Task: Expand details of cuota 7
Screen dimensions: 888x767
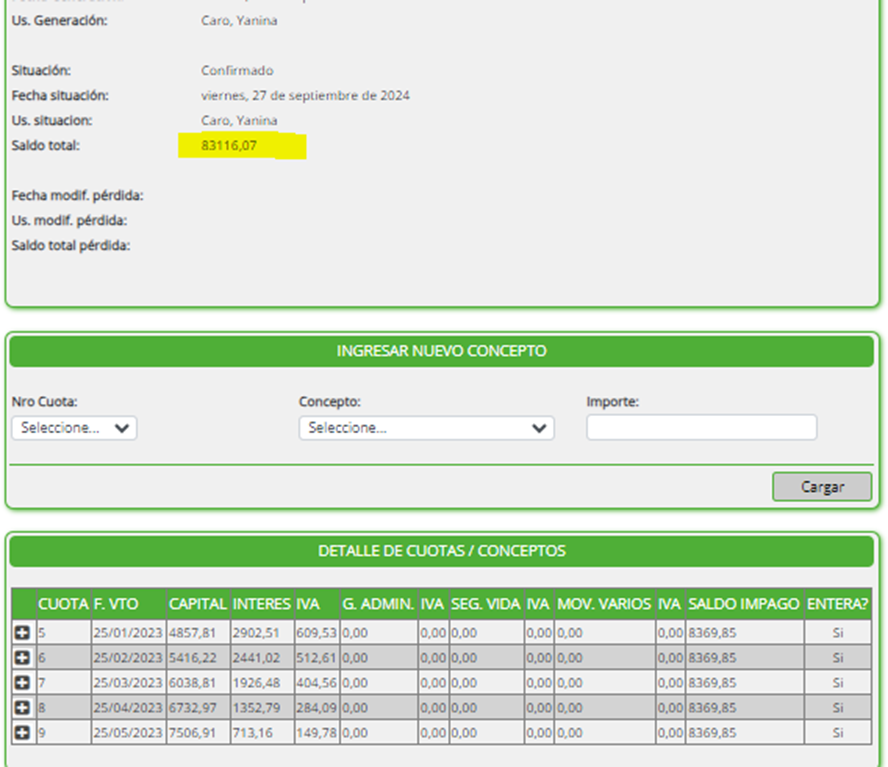Action: coord(23,683)
